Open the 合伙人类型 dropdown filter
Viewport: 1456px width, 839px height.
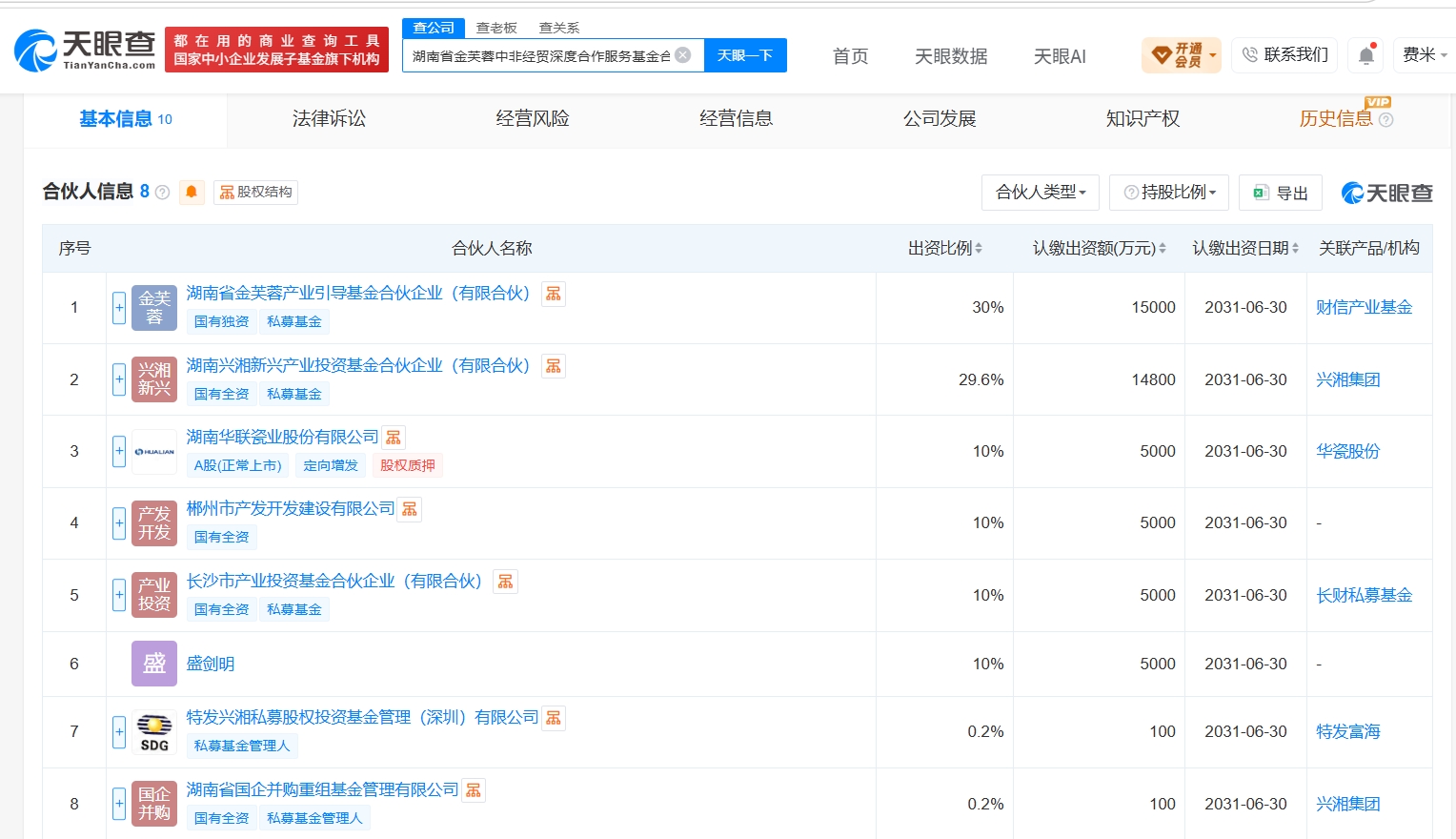pos(1041,193)
